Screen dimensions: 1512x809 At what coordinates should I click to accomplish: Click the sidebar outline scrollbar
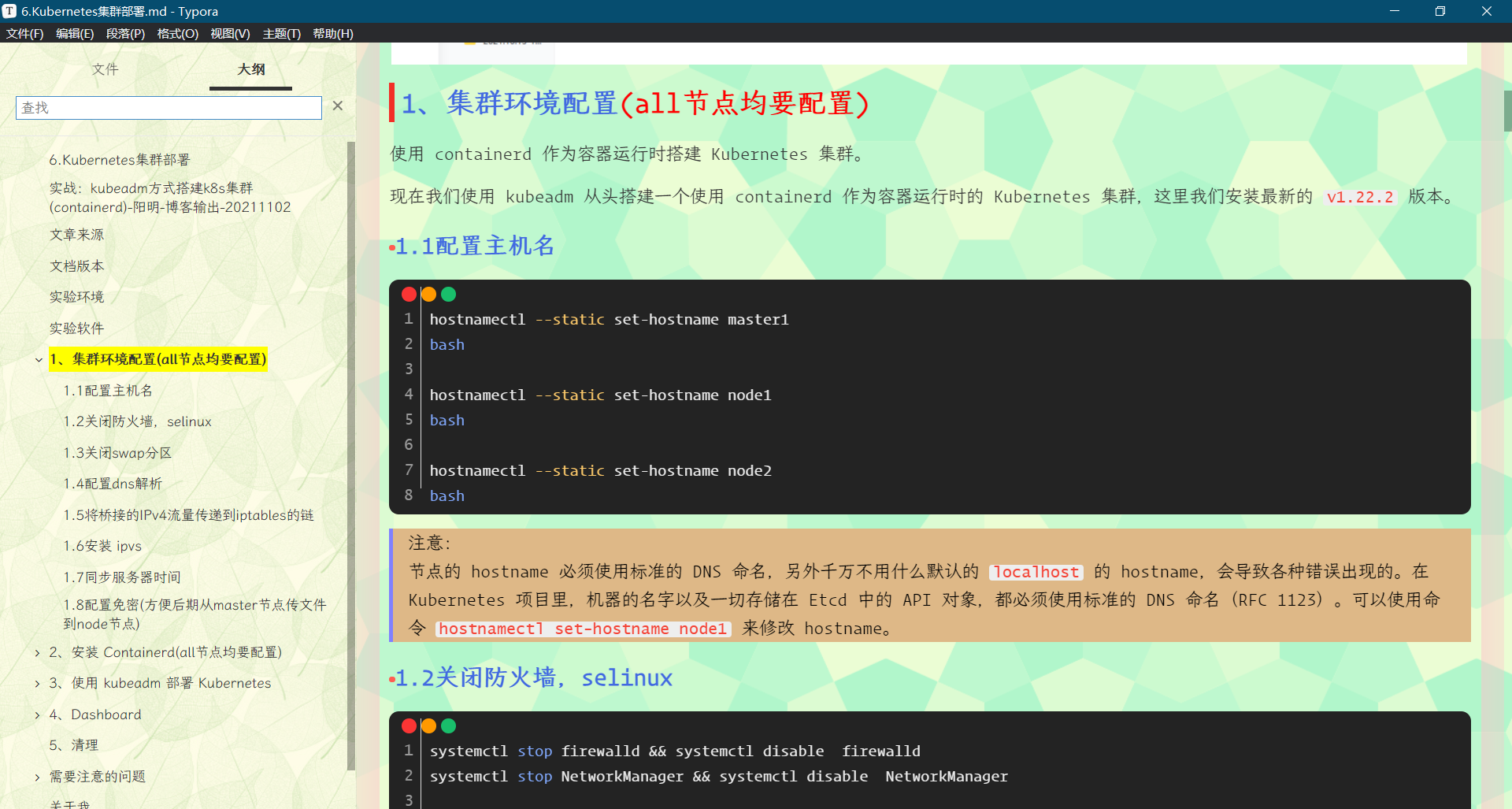[351, 455]
